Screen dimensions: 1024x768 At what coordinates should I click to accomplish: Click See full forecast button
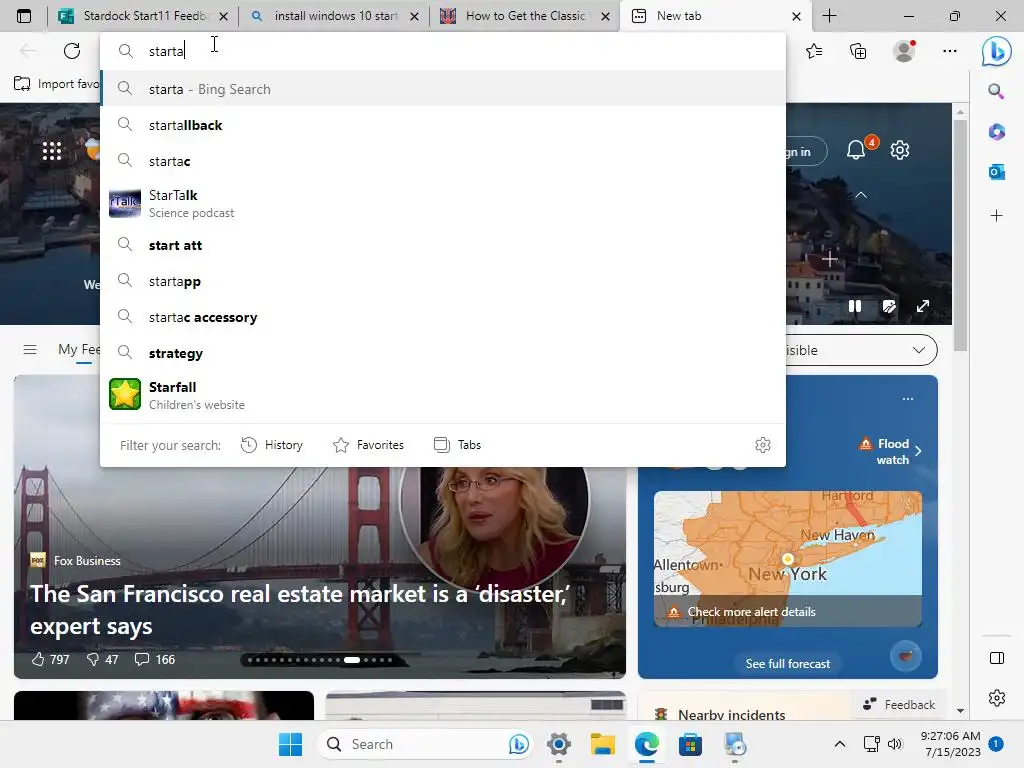[788, 664]
